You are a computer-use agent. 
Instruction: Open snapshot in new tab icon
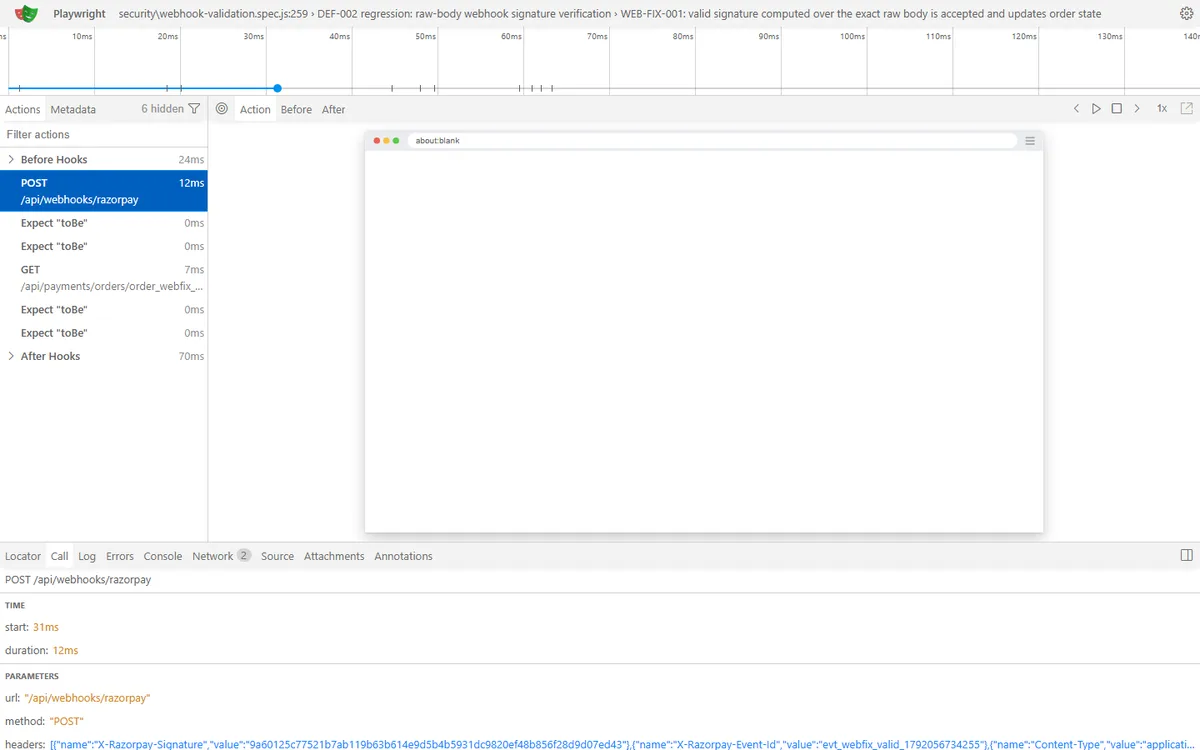[1187, 108]
